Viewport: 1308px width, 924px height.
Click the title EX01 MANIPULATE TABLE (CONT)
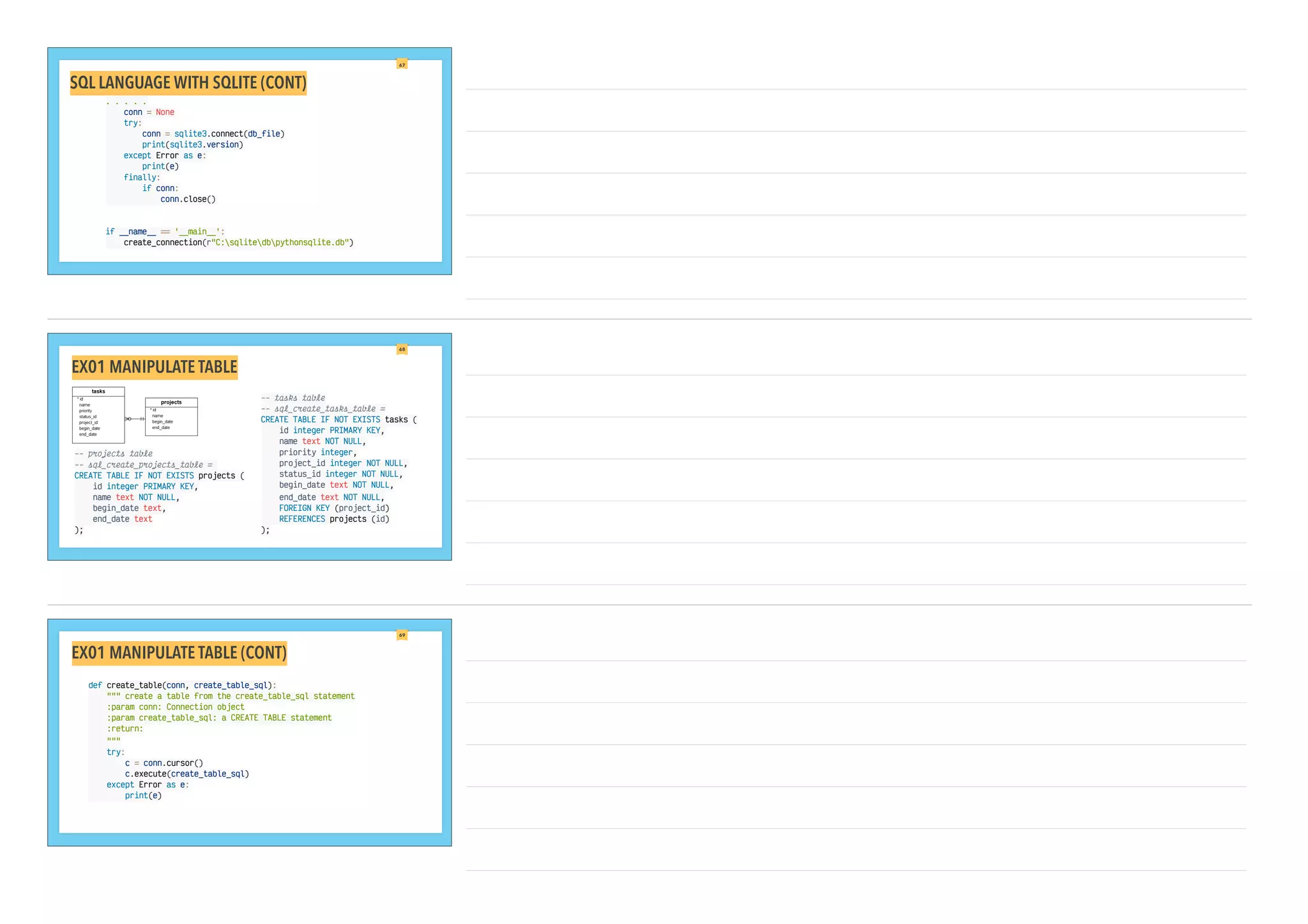[x=179, y=653]
